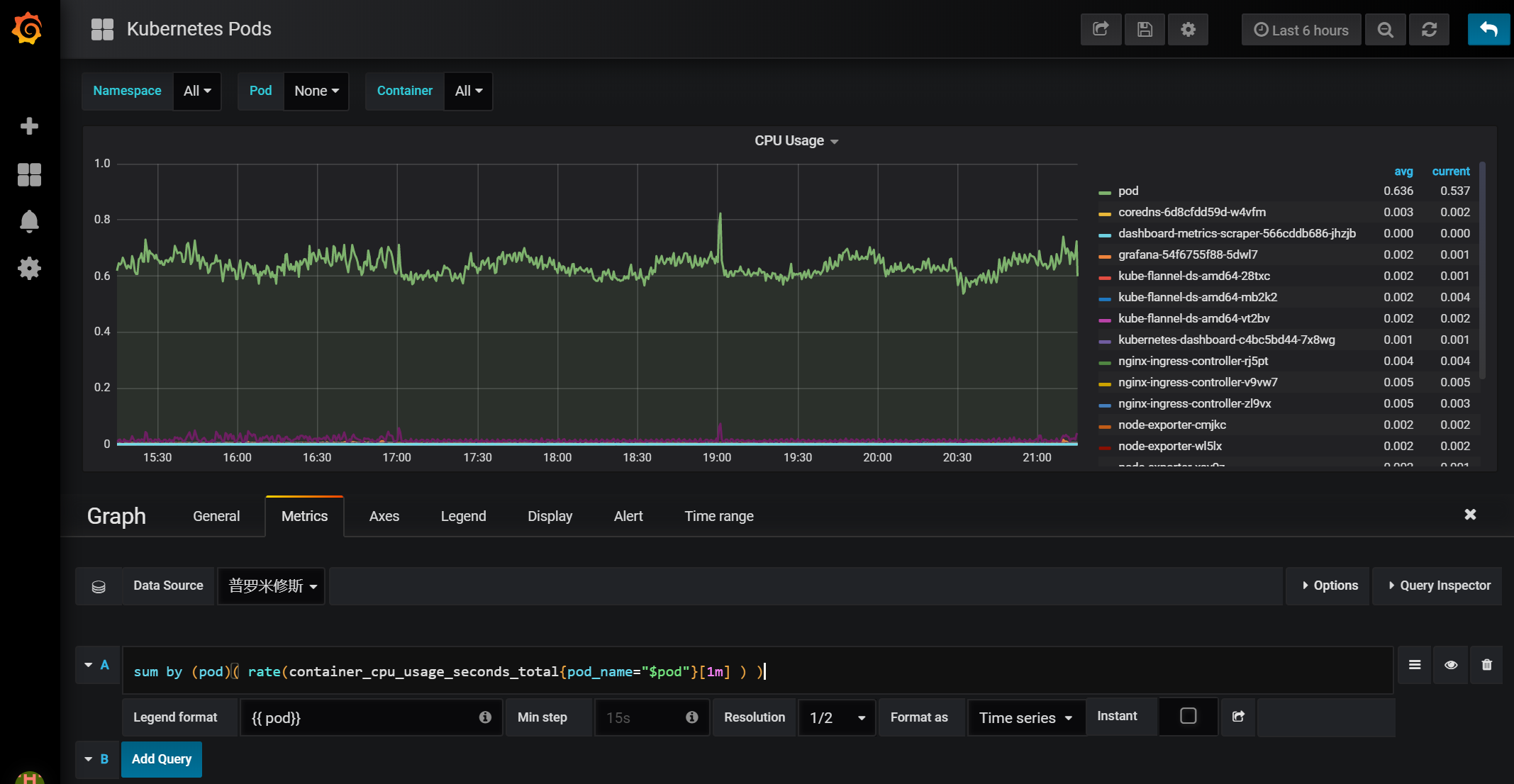Open the Configuration gear in sidebar
The image size is (1514, 784).
(29, 268)
